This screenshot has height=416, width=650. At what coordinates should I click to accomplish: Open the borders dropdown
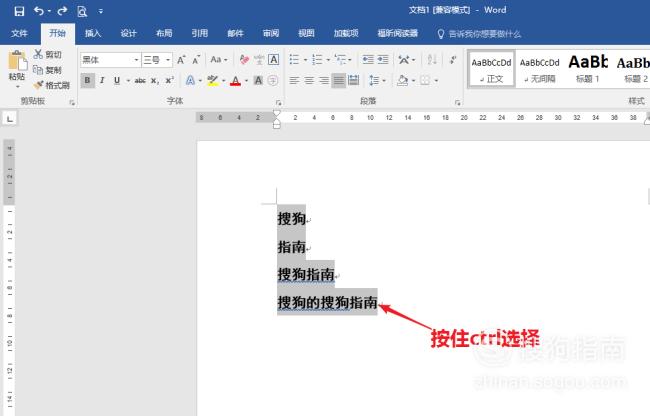[x=436, y=81]
